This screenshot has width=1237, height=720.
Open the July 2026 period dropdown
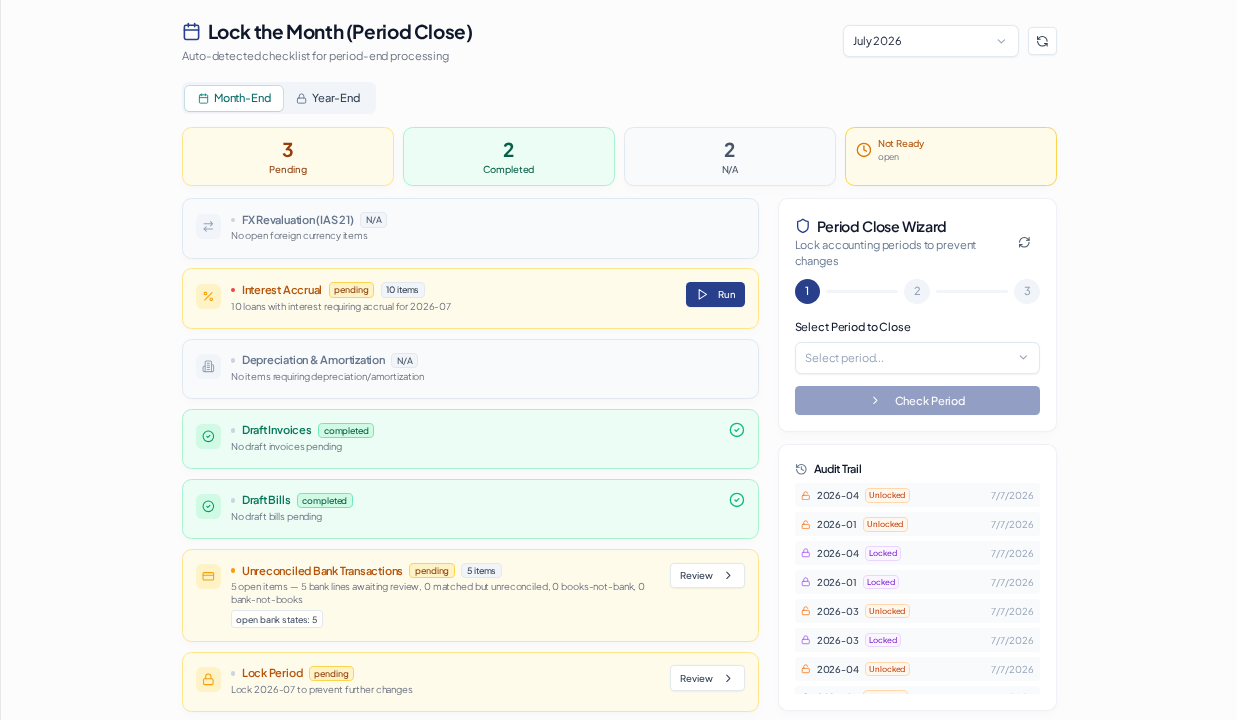[930, 41]
